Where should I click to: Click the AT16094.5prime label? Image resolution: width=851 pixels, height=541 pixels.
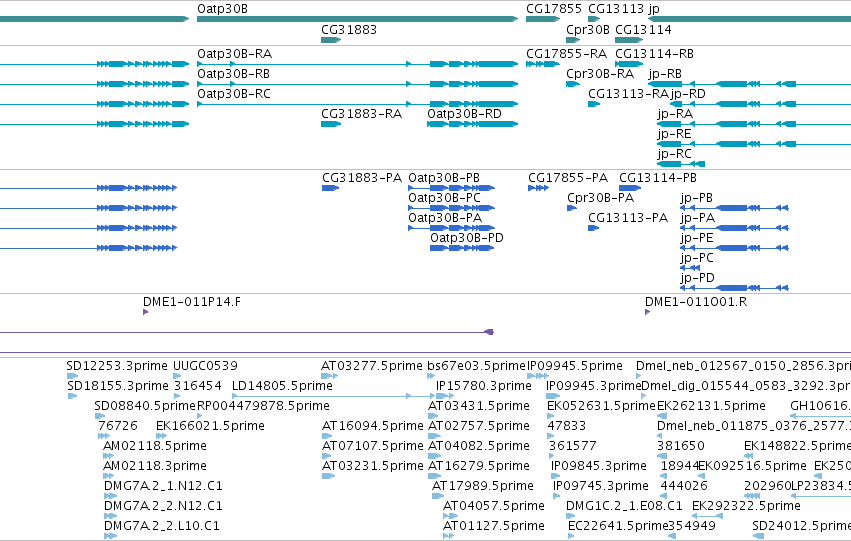pyautogui.click(x=372, y=426)
